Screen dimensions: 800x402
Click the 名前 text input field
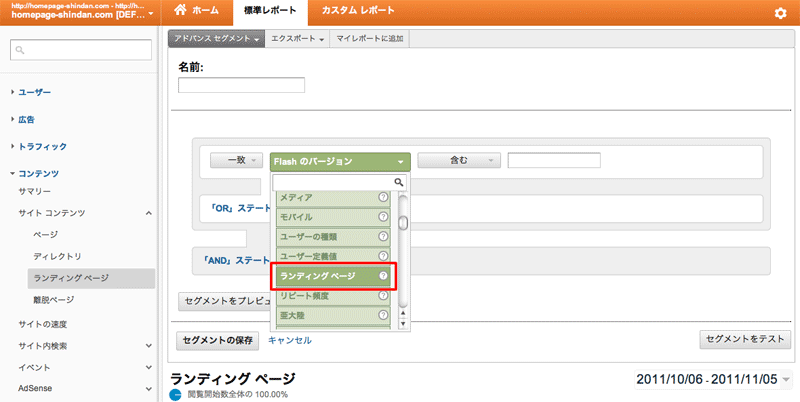241,85
